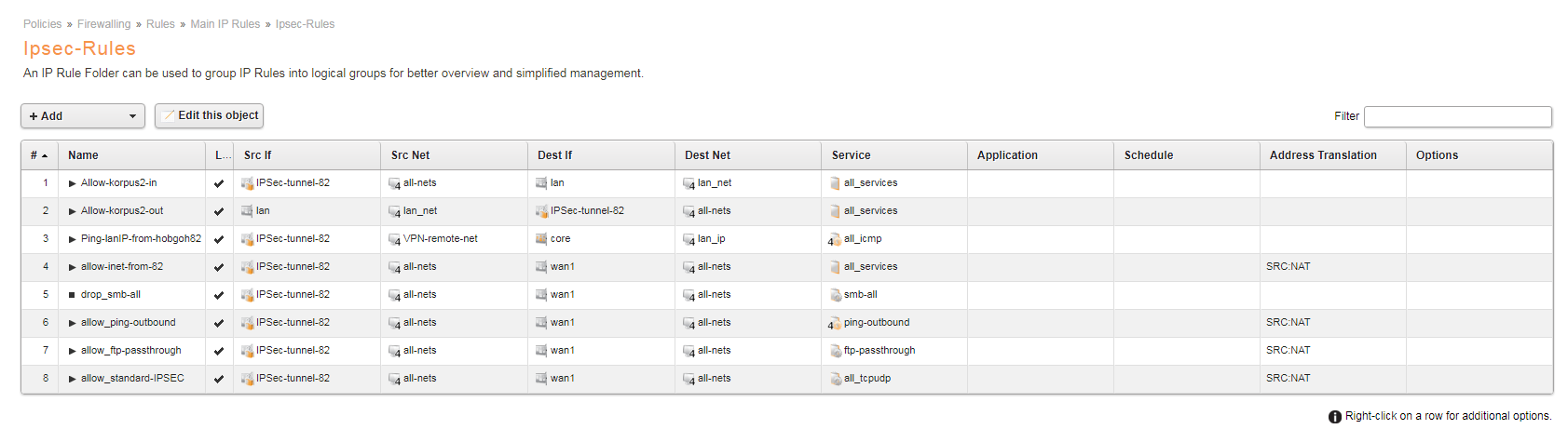This screenshot has height=429, width=1568.
Task: Click the ftp-passthrough service icon
Action: click(x=836, y=351)
